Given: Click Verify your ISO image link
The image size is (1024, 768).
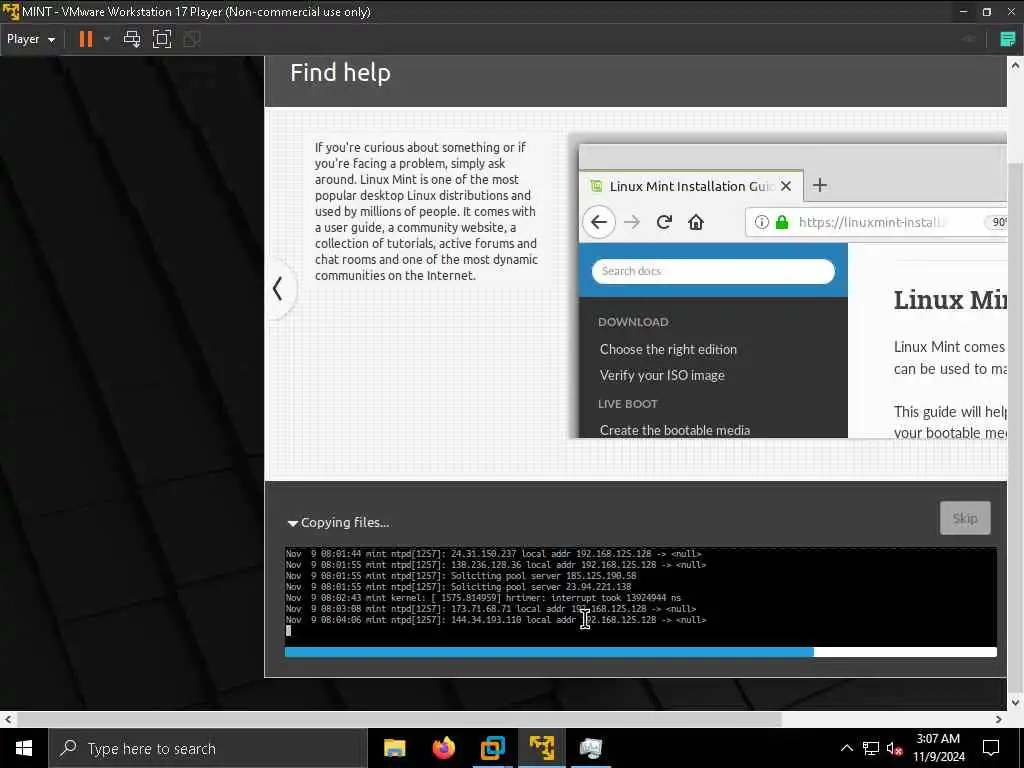Looking at the screenshot, I should tap(662, 376).
